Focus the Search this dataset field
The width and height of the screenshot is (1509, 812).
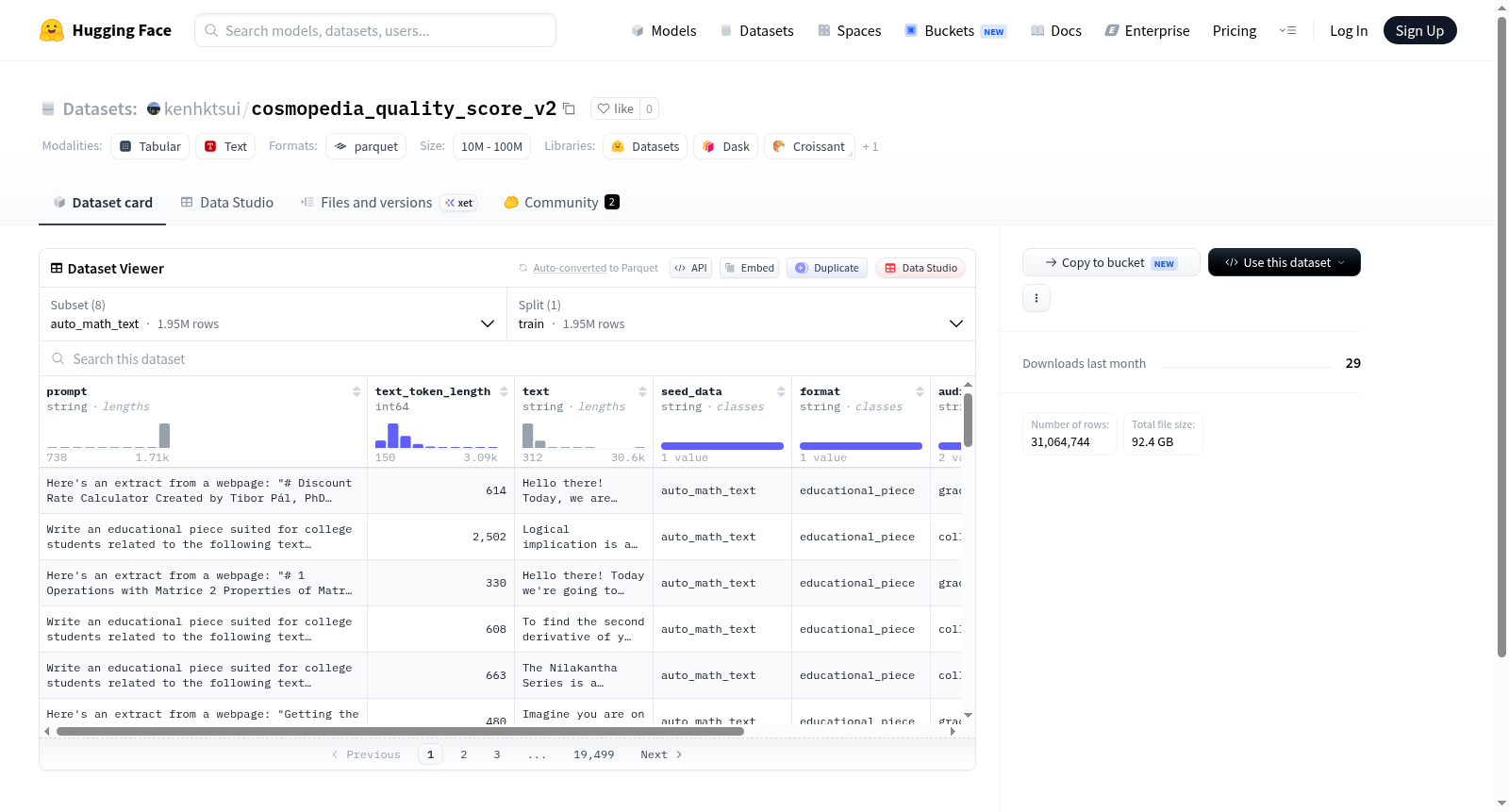507,358
